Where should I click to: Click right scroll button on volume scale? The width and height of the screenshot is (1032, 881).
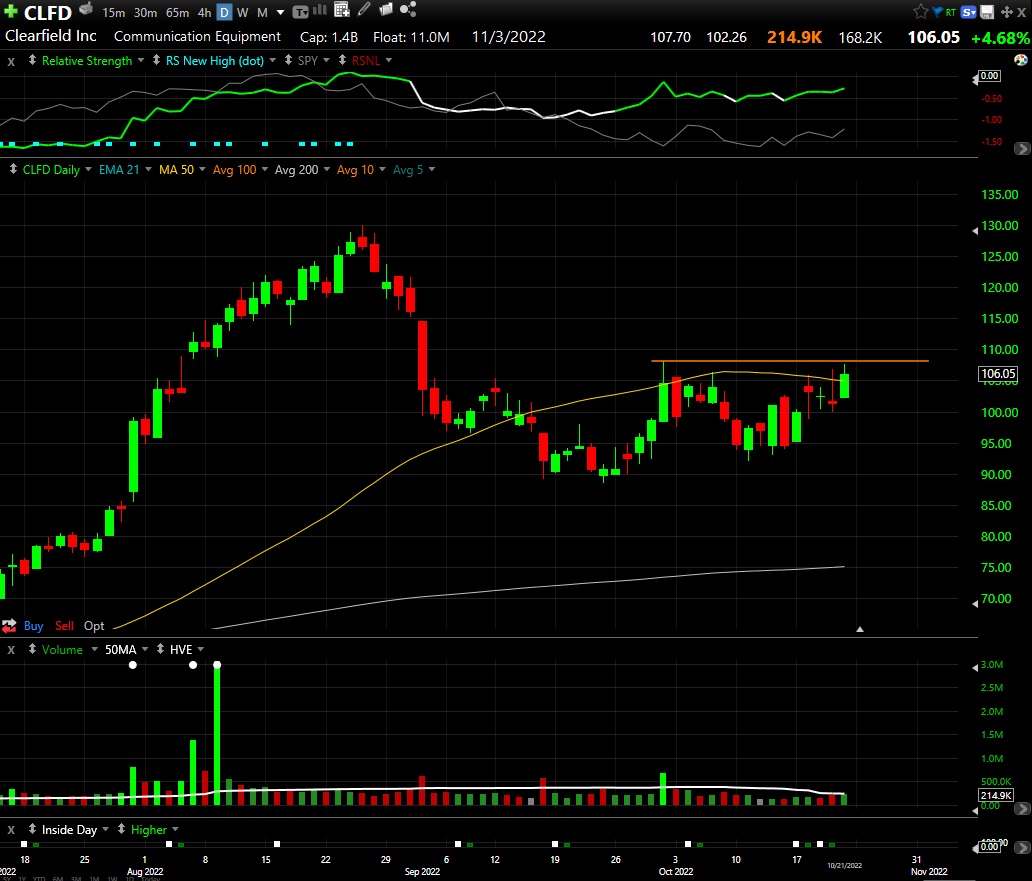click(x=1023, y=808)
